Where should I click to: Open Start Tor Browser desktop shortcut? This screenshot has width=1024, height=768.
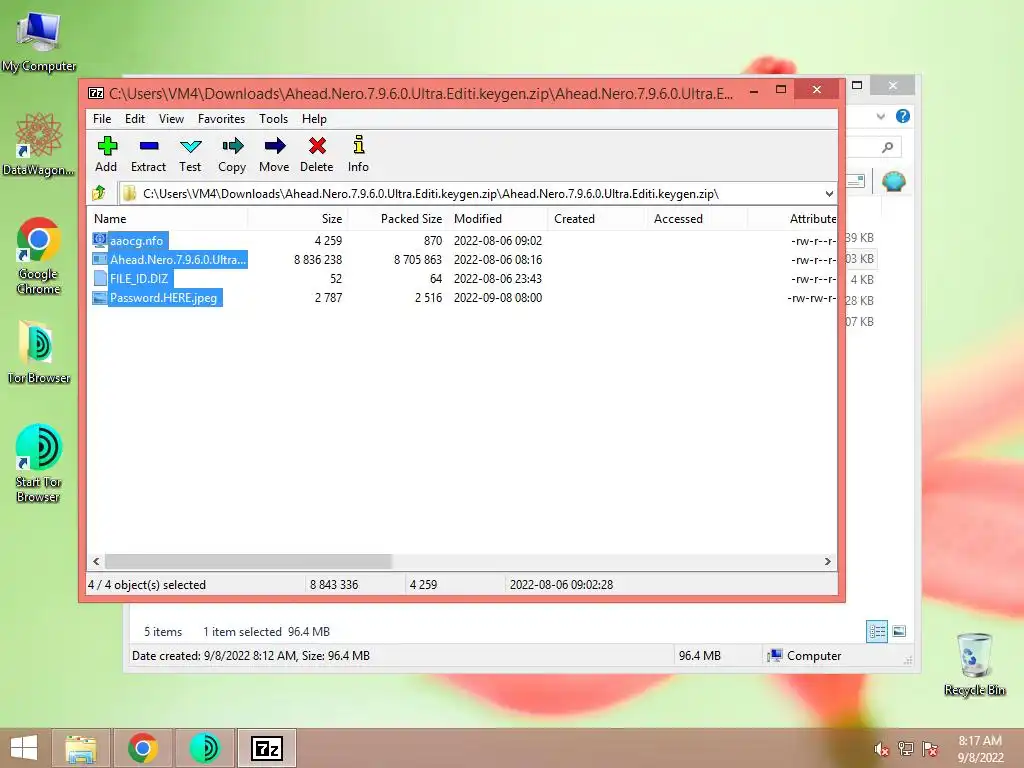coord(39,463)
